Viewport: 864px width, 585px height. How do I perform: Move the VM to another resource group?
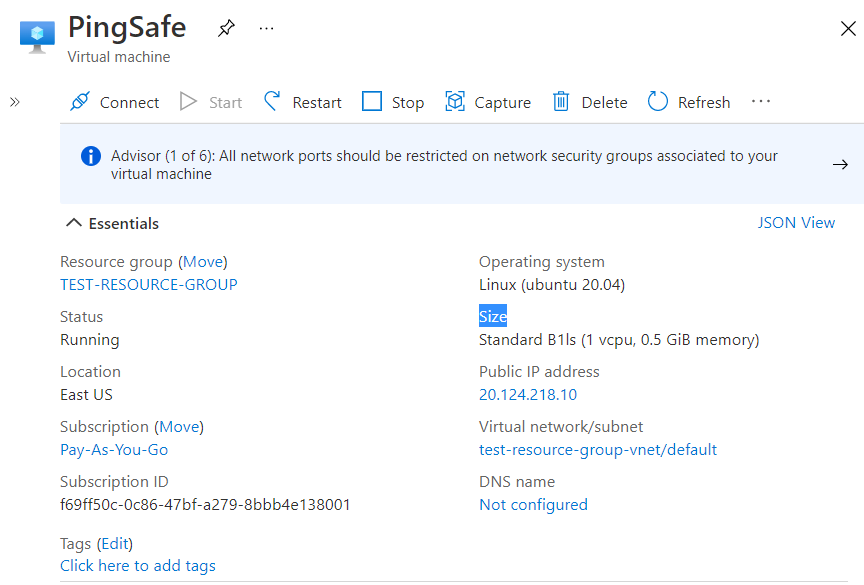[x=203, y=262]
